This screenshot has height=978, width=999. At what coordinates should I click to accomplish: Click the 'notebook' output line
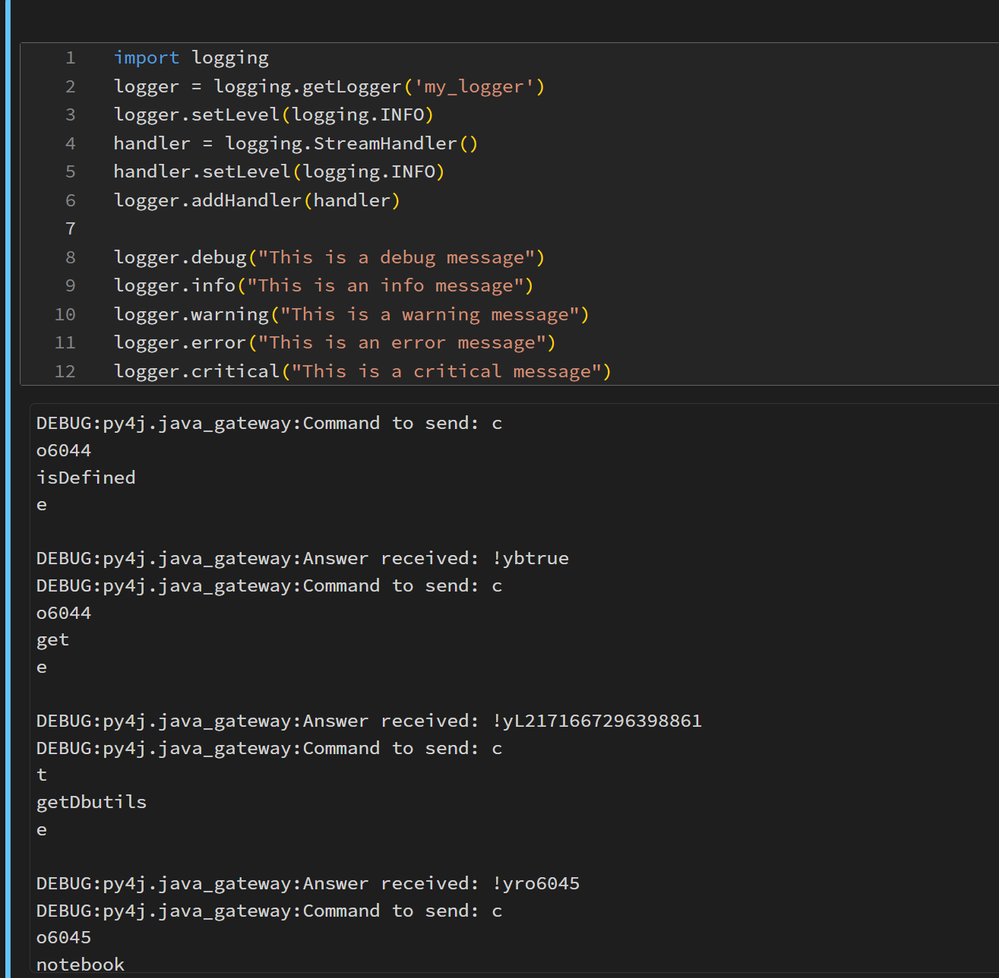(80, 964)
